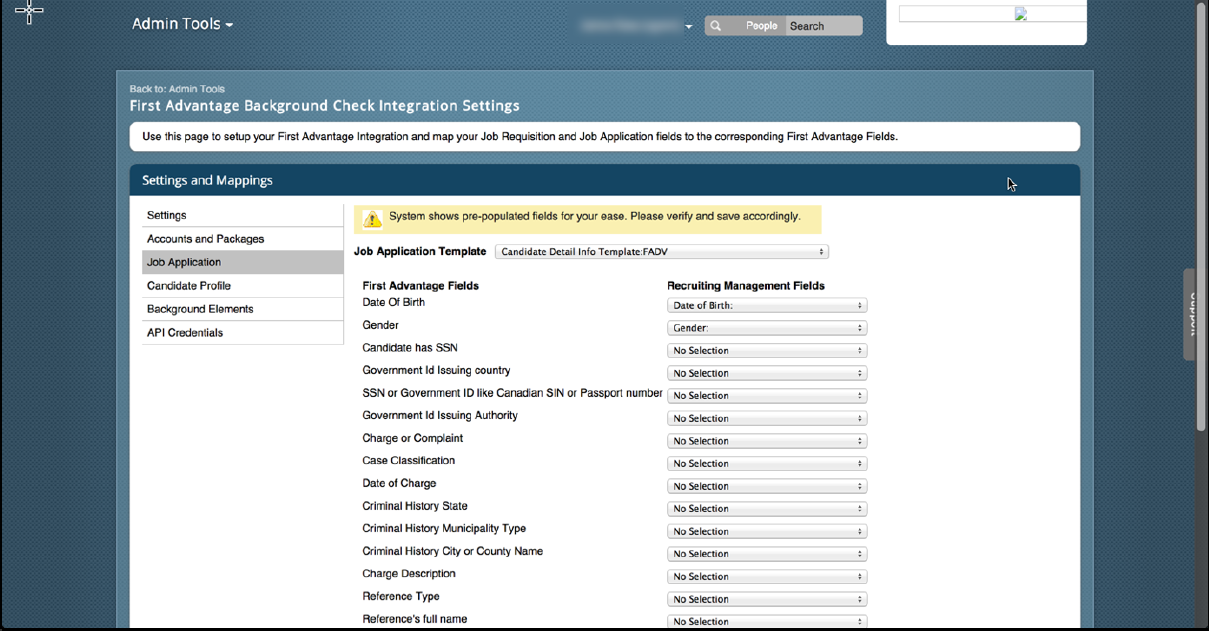Image resolution: width=1209 pixels, height=633 pixels.
Task: Click the First Advantage integration page title
Action: (325, 105)
